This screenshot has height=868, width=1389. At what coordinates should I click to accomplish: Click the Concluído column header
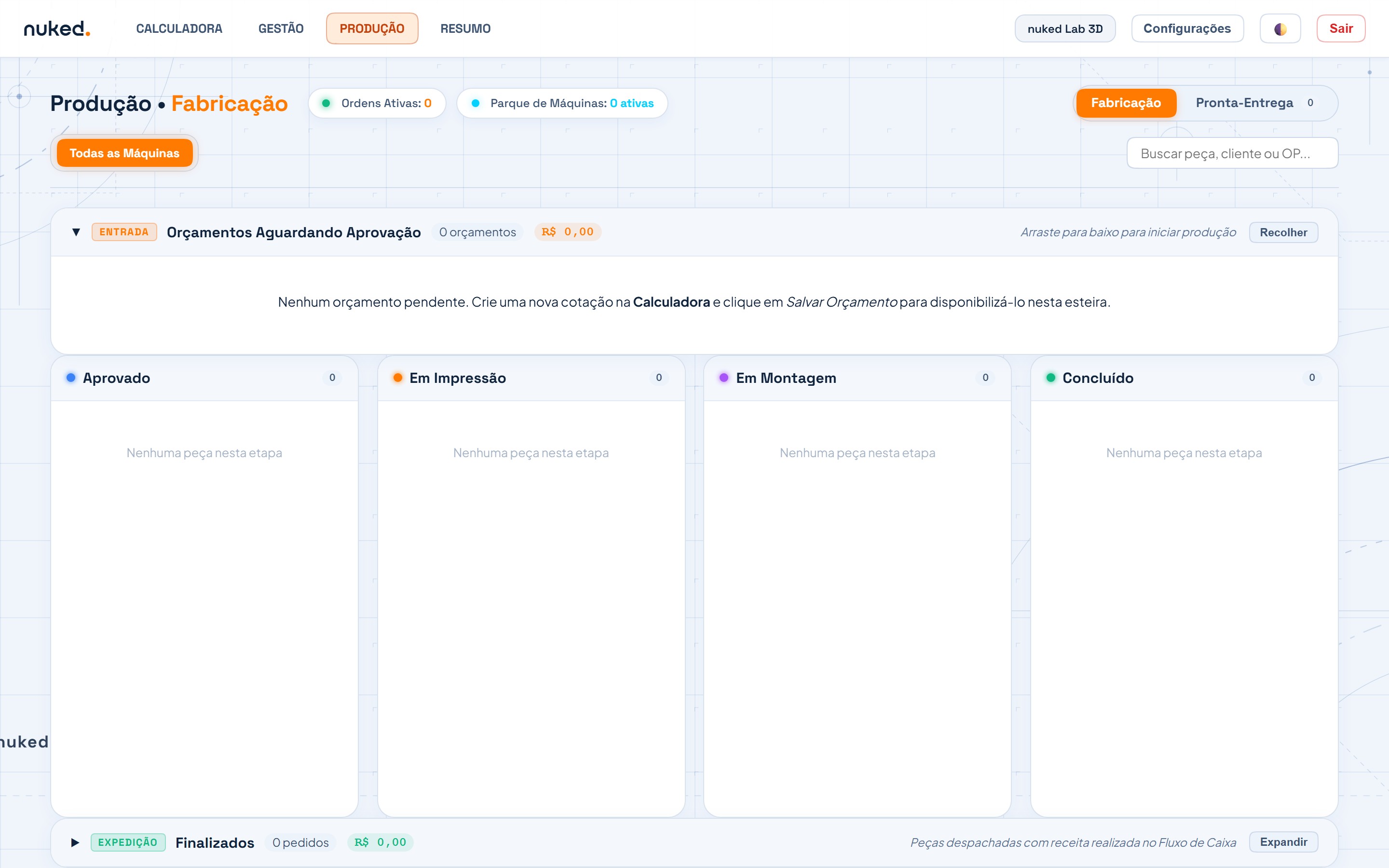point(1184,378)
